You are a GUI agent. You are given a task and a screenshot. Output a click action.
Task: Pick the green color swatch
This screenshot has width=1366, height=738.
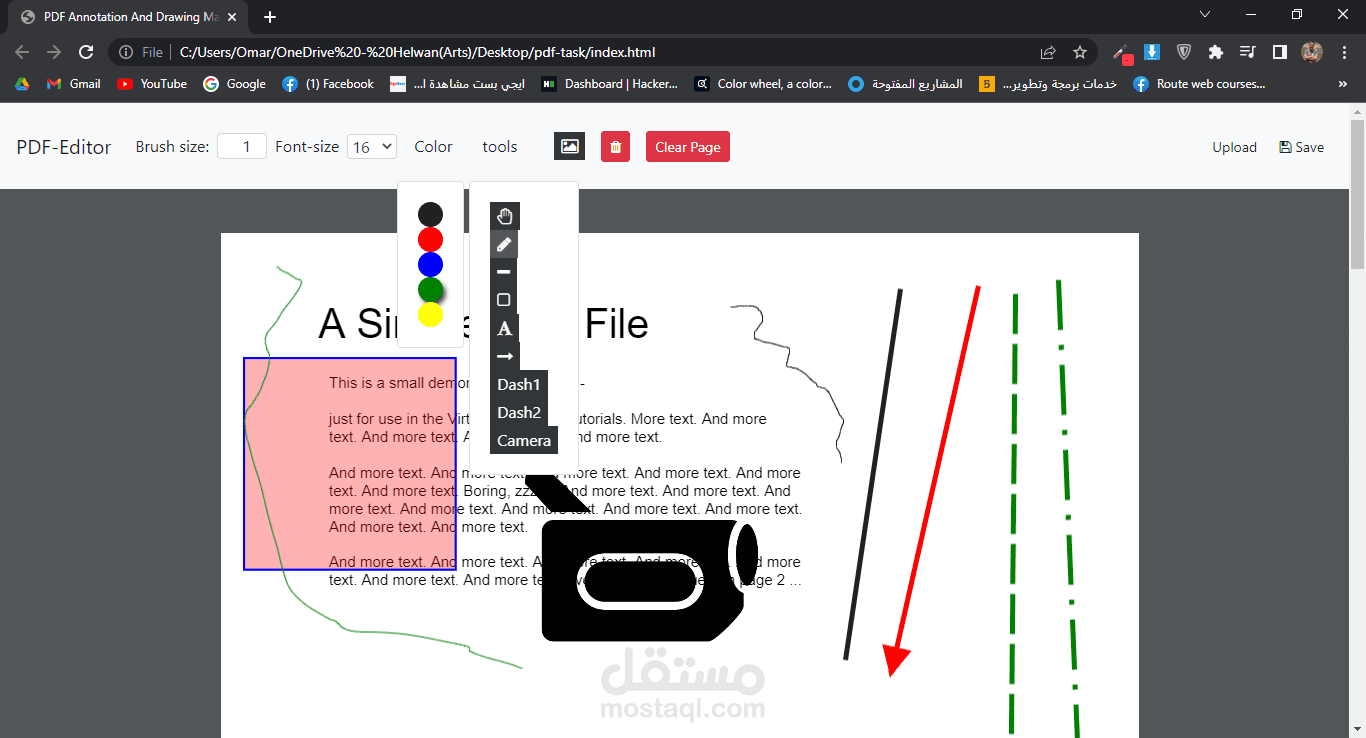(x=430, y=289)
